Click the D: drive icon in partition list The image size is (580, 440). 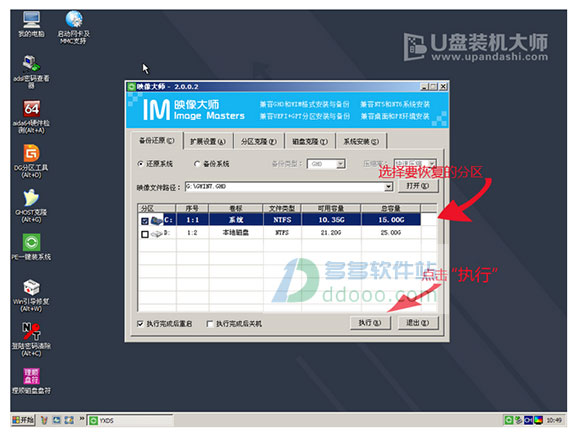[x=156, y=233]
